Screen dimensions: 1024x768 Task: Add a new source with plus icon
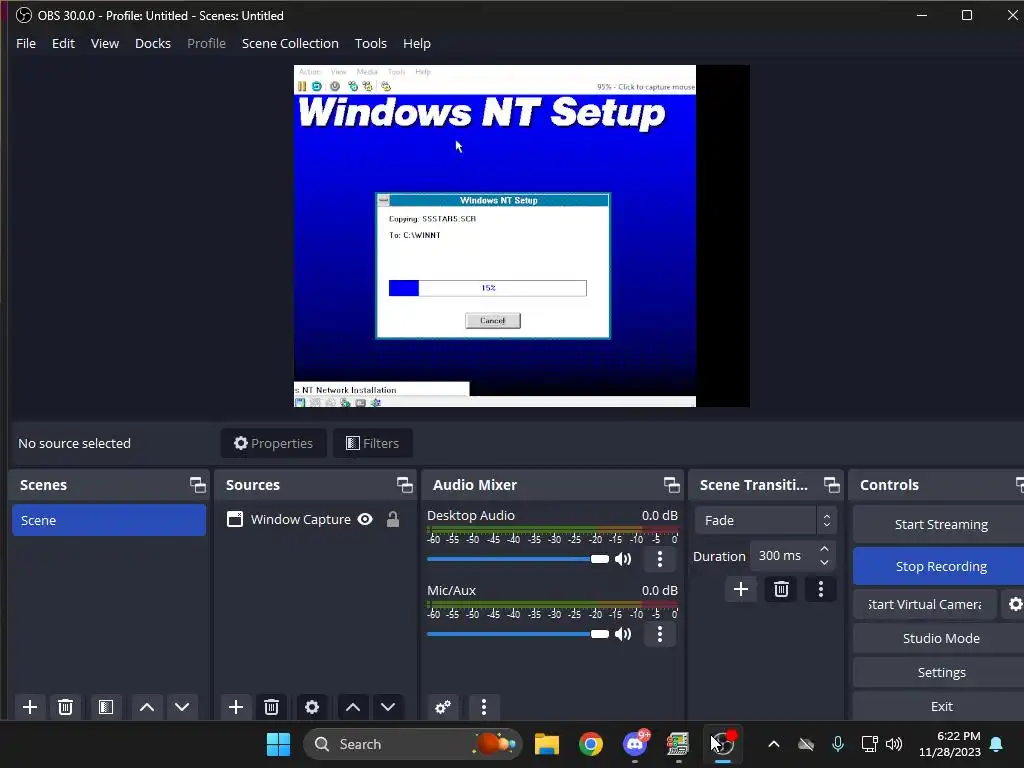pyautogui.click(x=236, y=707)
